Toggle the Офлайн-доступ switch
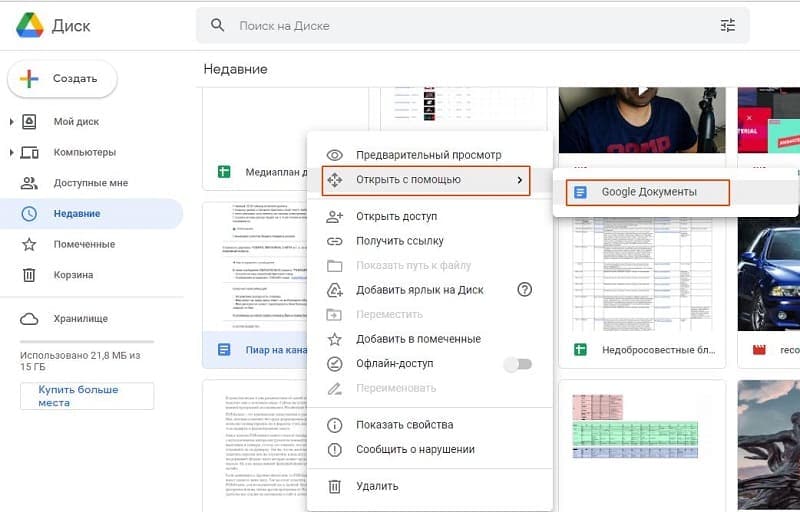 pos(518,364)
